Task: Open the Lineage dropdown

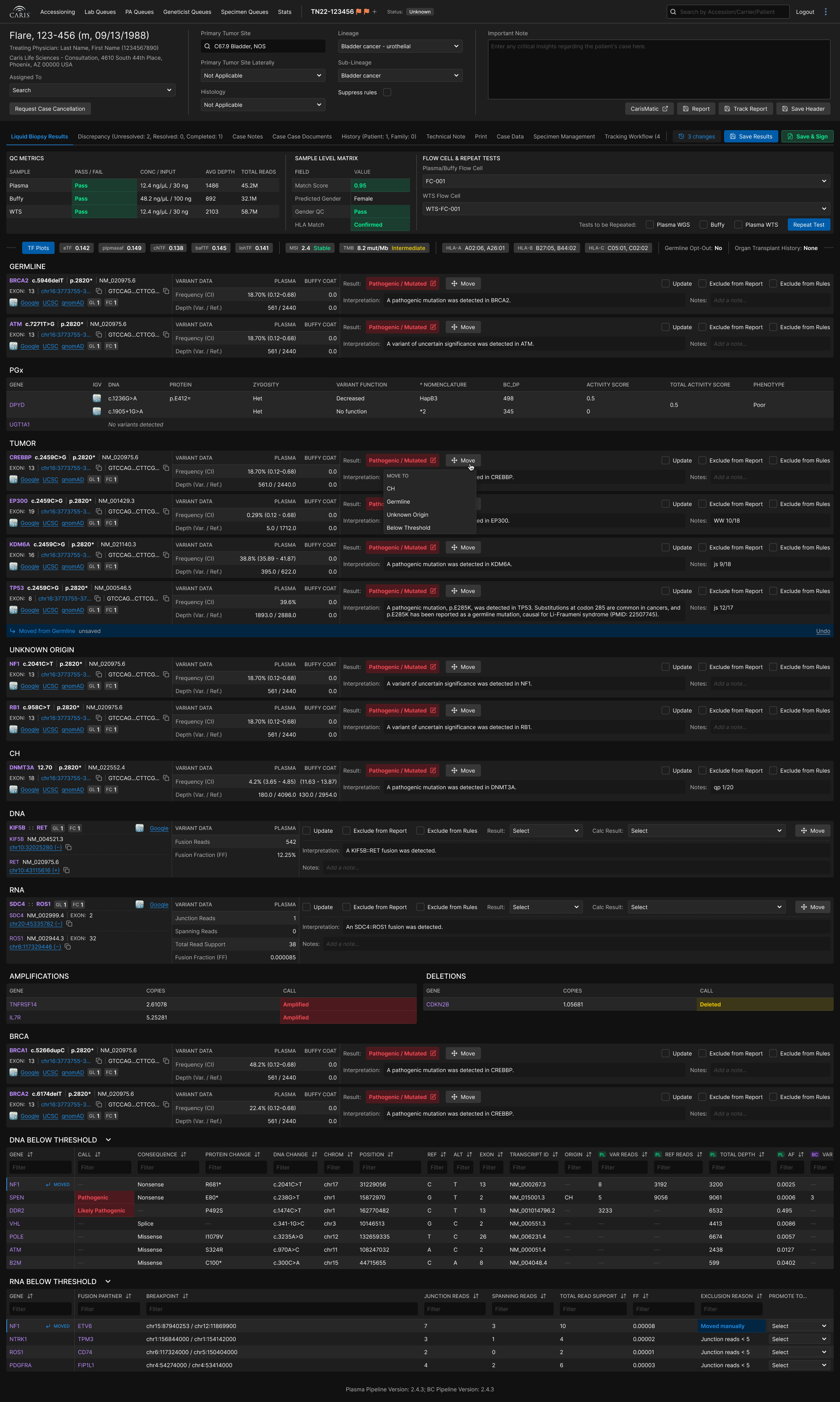Action: point(400,46)
